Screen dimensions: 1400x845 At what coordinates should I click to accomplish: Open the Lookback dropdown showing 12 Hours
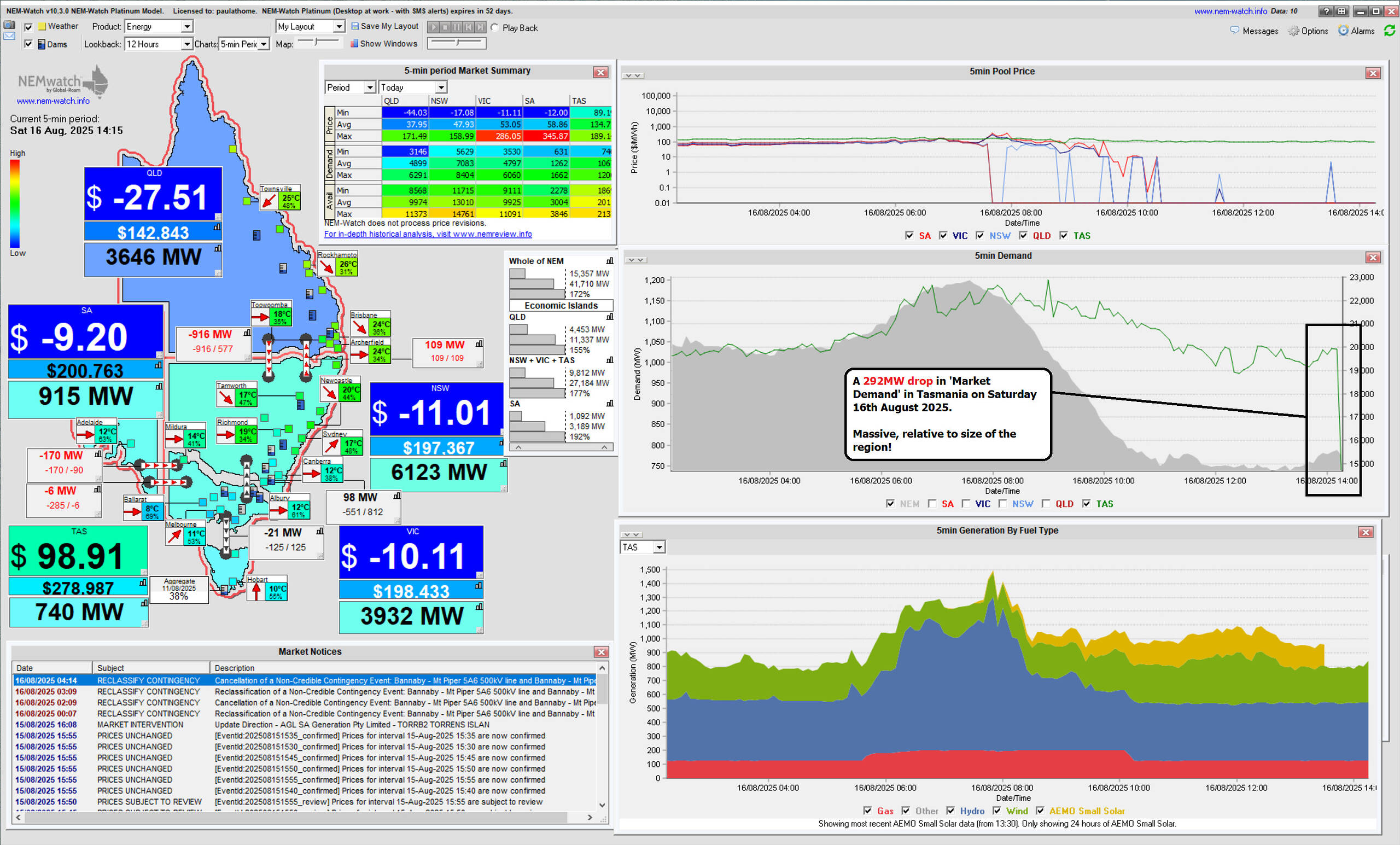pos(159,44)
